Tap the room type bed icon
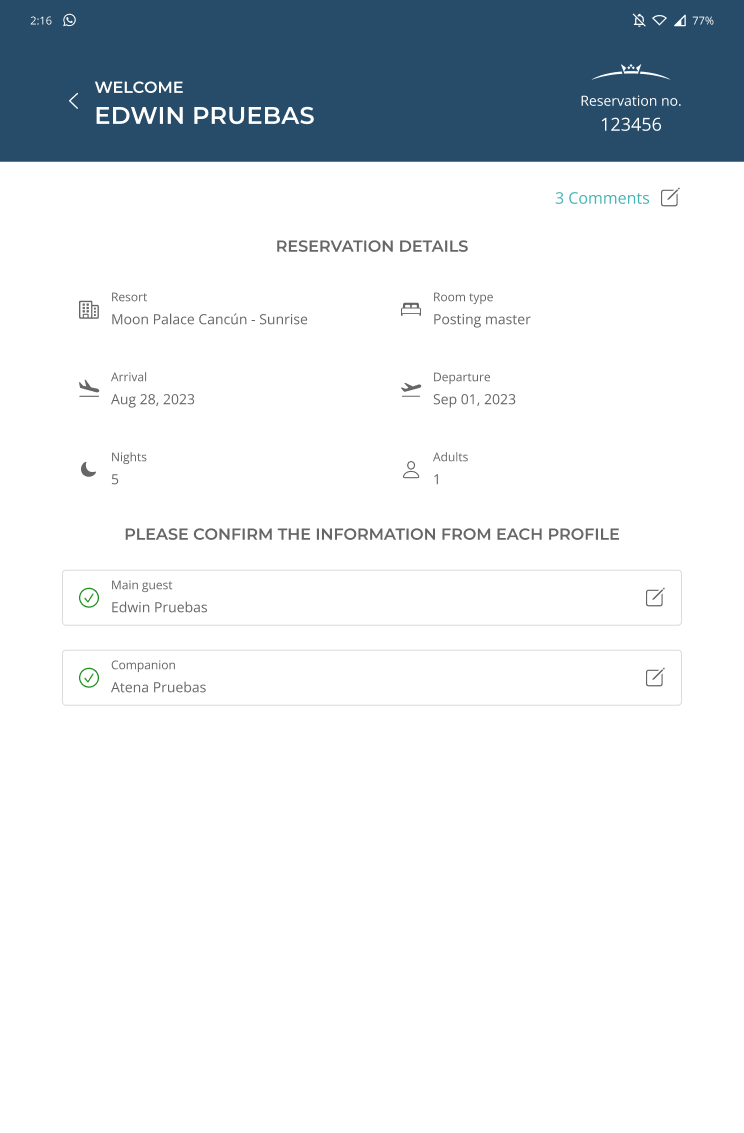This screenshot has height=1133, width=744. click(411, 309)
